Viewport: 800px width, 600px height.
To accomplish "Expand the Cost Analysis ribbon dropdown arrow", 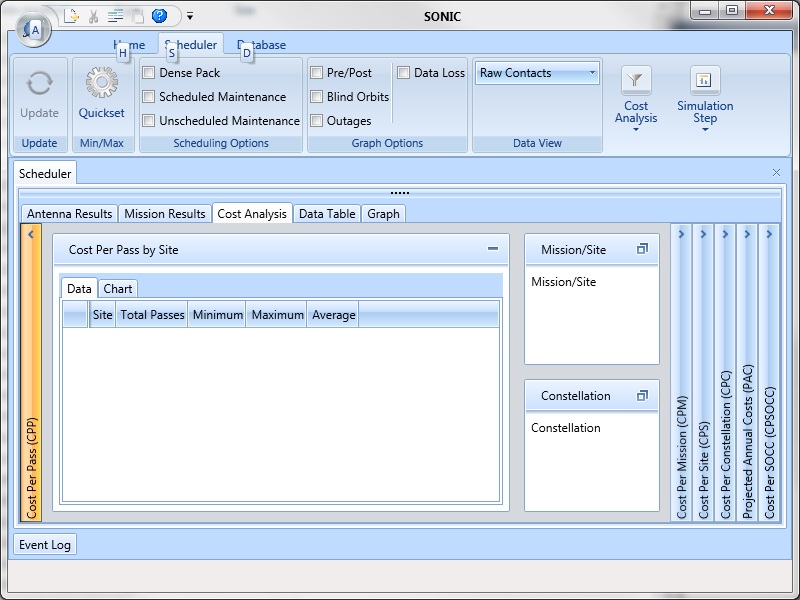I will point(636,130).
